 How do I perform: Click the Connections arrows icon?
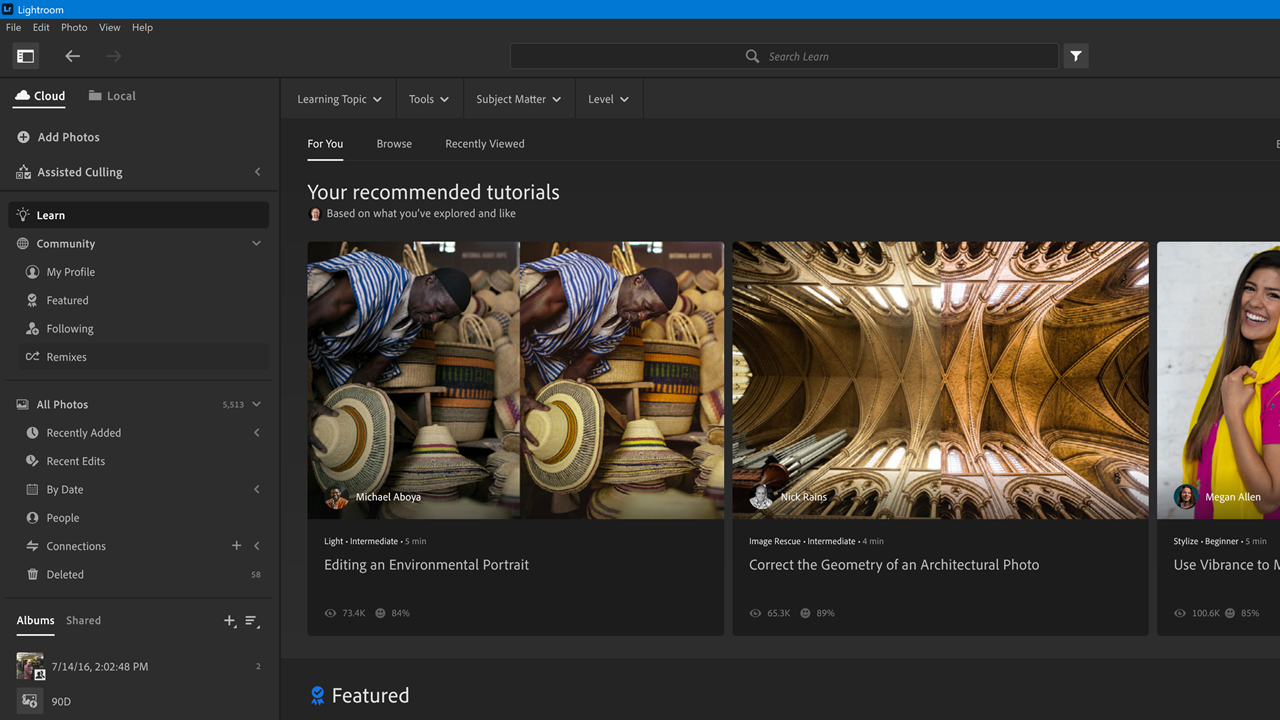pyautogui.click(x=32, y=546)
